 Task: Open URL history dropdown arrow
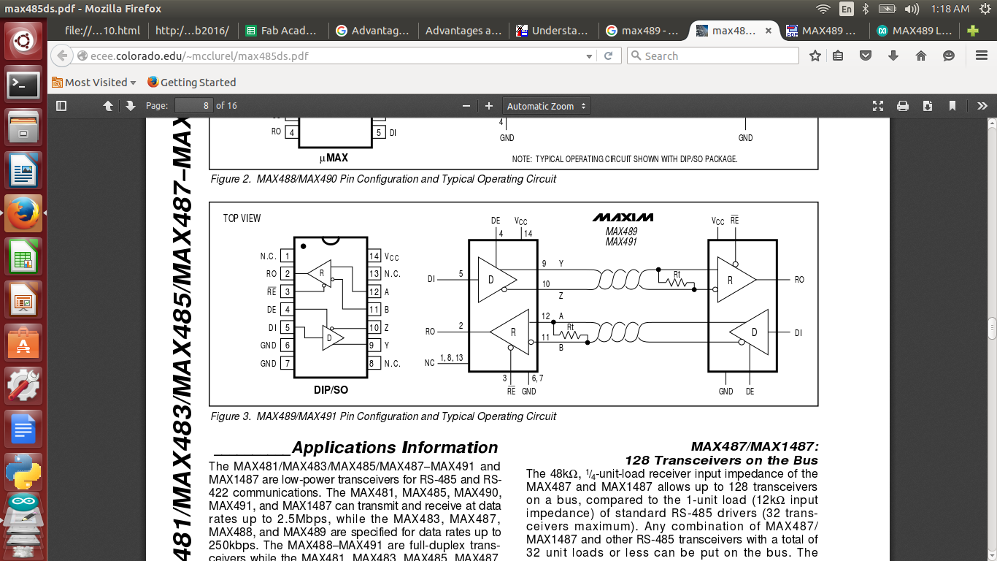[x=589, y=56]
